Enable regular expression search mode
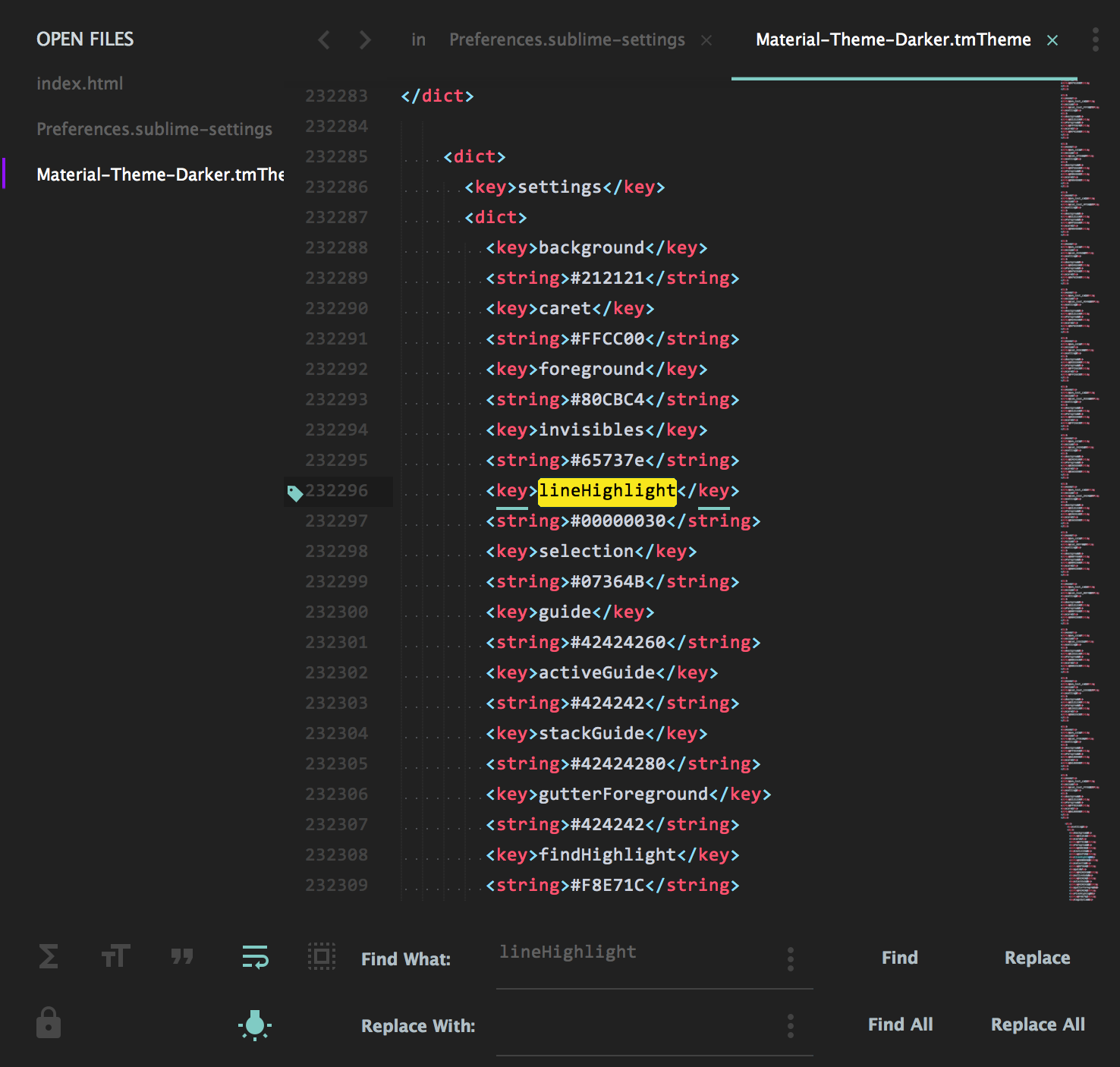Image resolution: width=1120 pixels, height=1067 pixels. point(48,958)
